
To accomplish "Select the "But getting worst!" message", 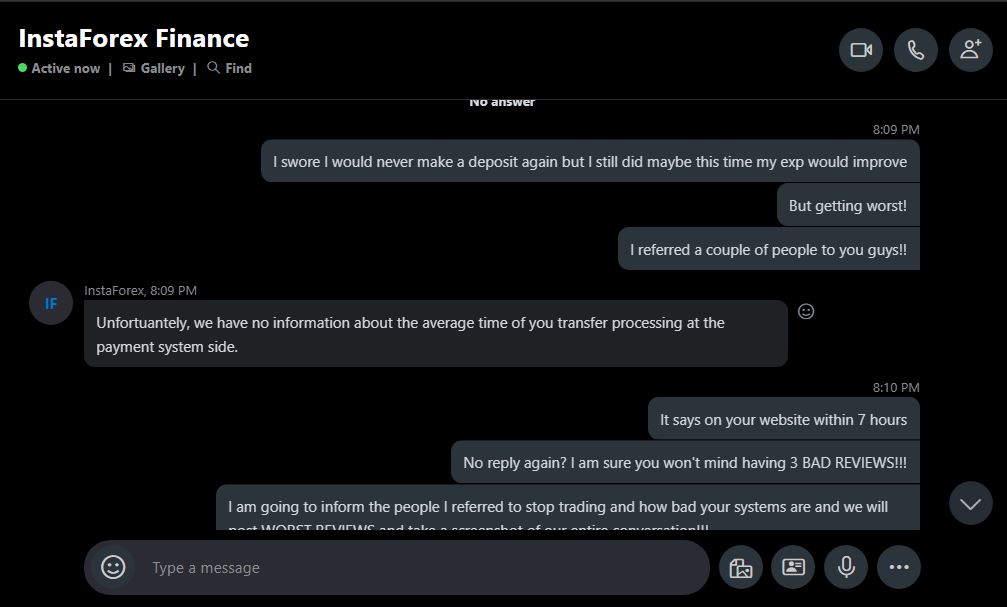I will (847, 205).
